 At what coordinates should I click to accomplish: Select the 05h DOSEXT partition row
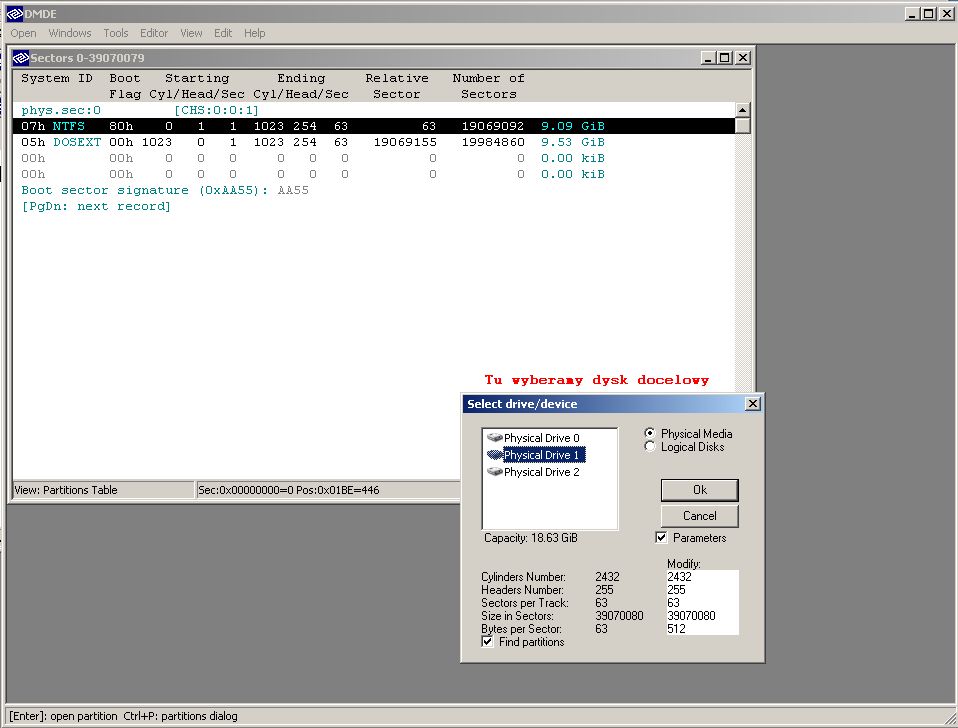(373, 142)
